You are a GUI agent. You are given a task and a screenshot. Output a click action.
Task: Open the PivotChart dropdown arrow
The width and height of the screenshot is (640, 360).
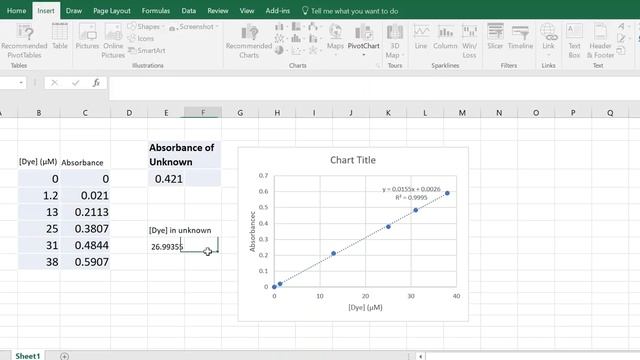[363, 54]
